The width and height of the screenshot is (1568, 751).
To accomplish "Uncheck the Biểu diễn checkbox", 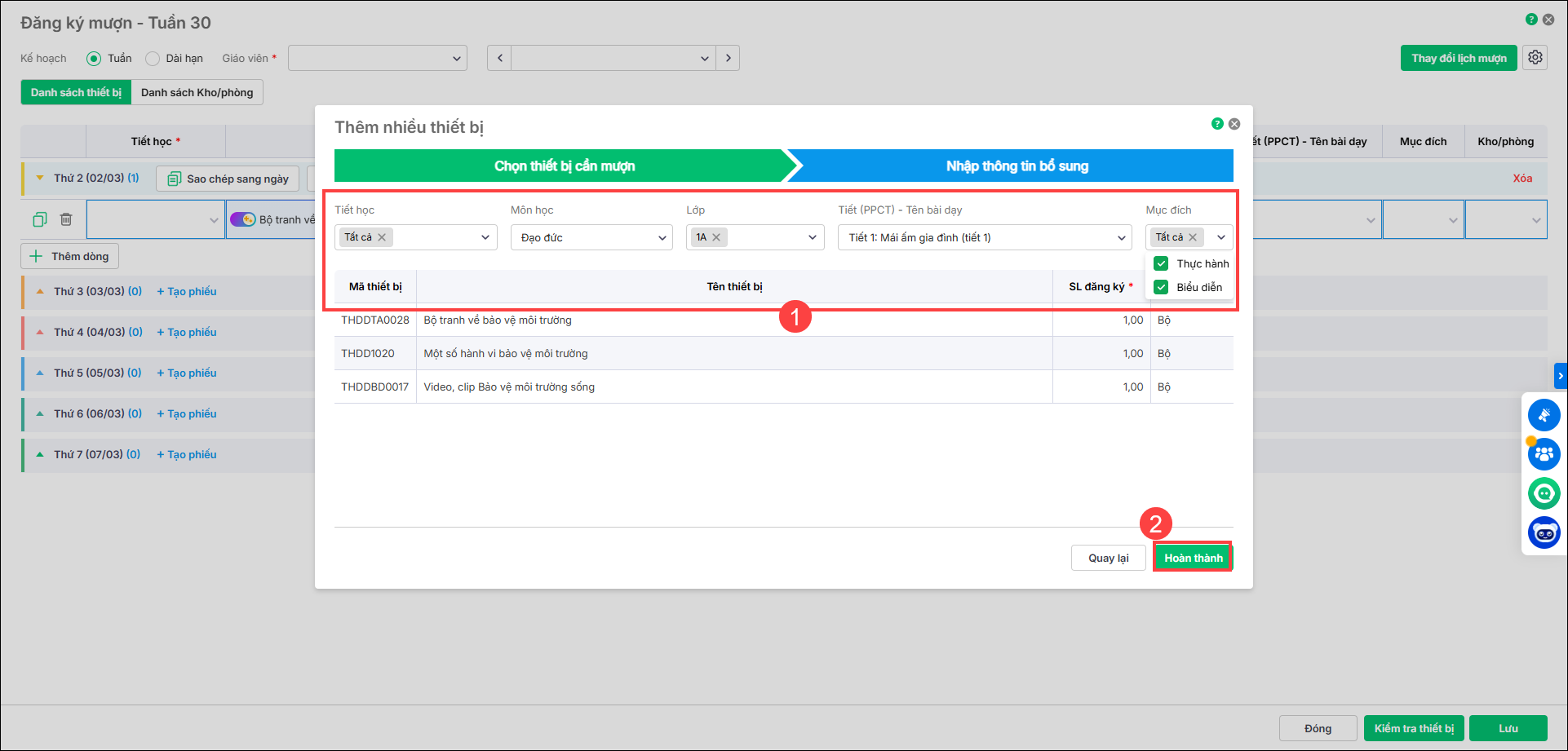I will coord(1161,287).
